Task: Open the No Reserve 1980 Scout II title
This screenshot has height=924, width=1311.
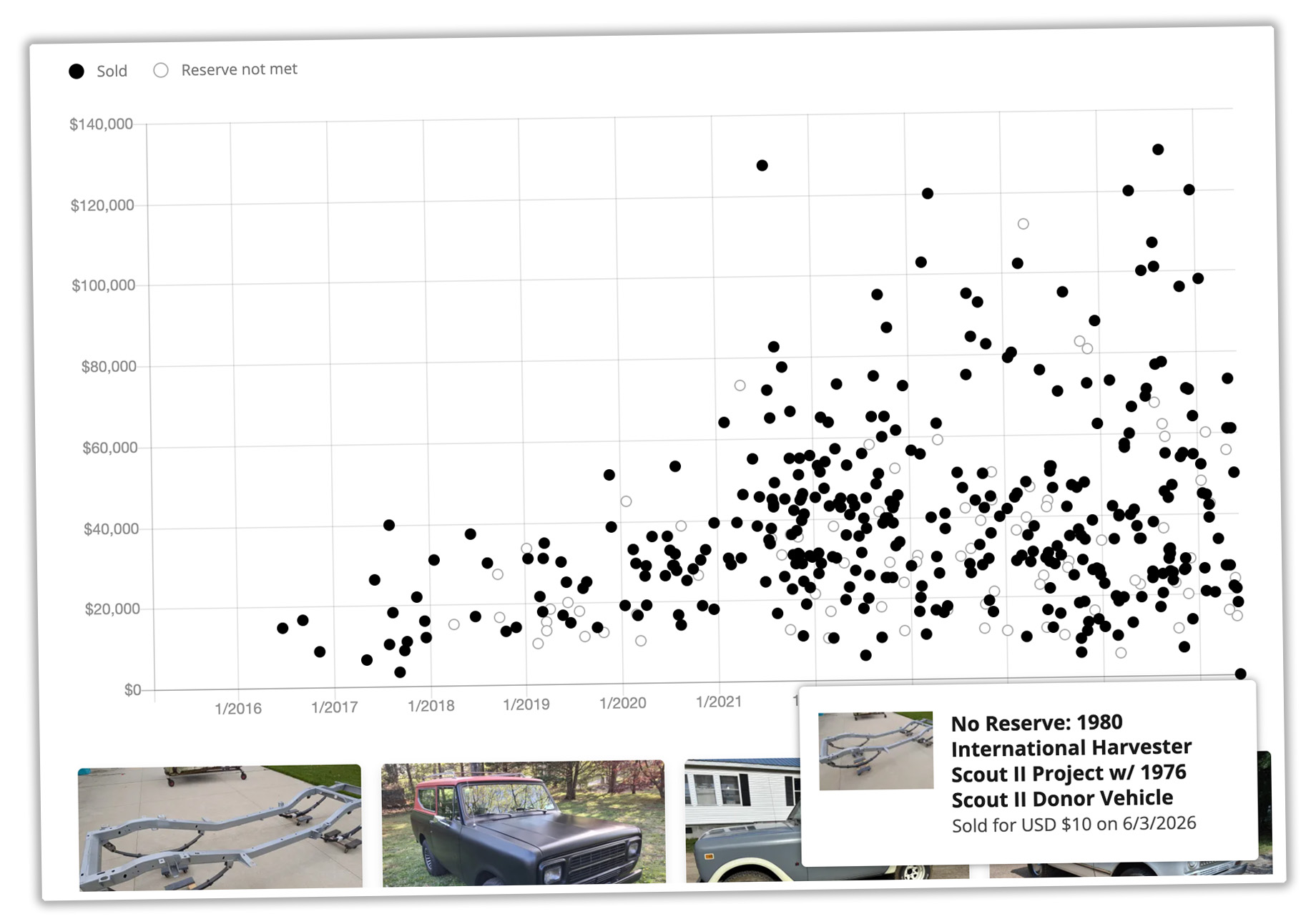Action: (1071, 760)
